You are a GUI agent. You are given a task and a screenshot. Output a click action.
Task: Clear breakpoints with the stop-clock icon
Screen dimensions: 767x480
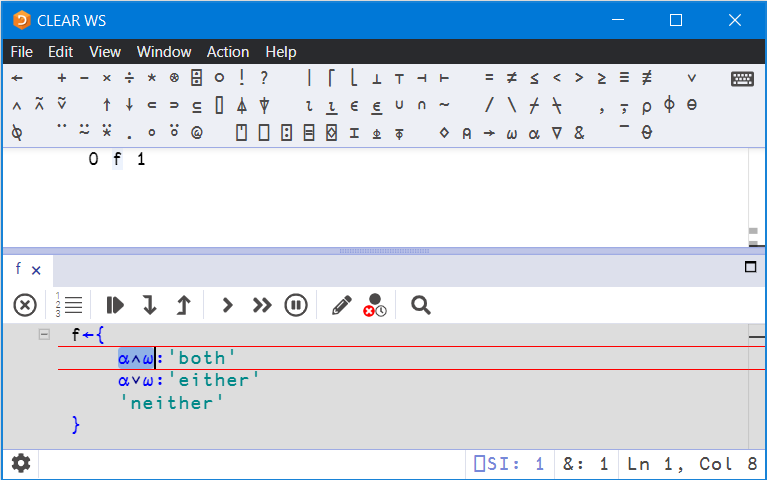tap(375, 305)
